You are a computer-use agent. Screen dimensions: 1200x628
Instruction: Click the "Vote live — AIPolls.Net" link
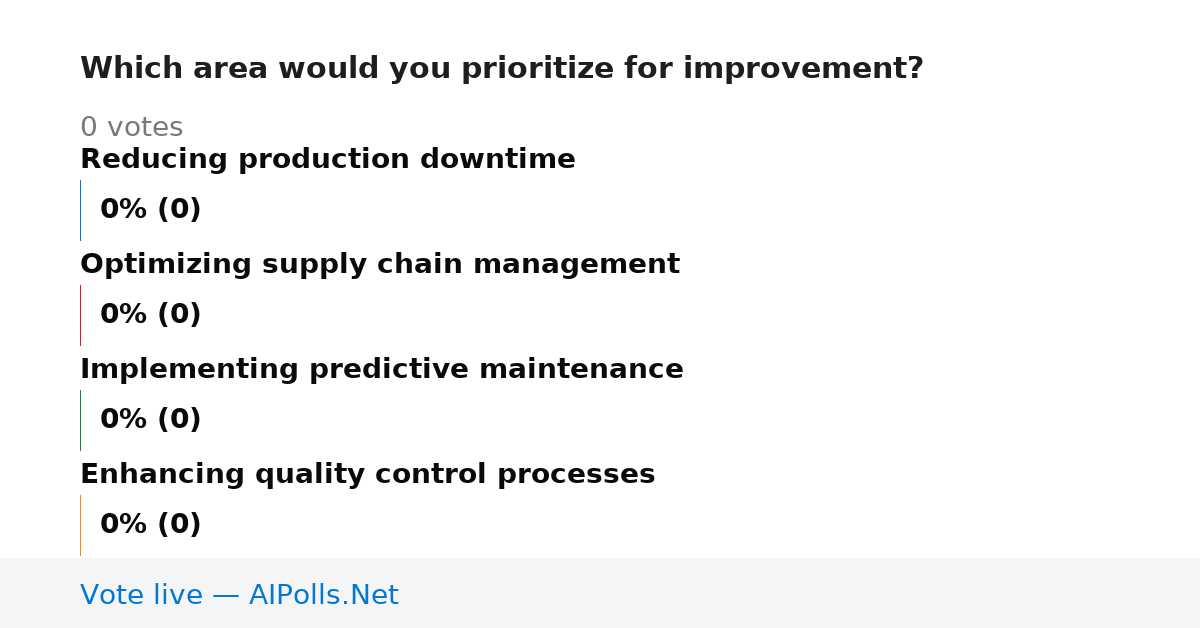[239, 595]
